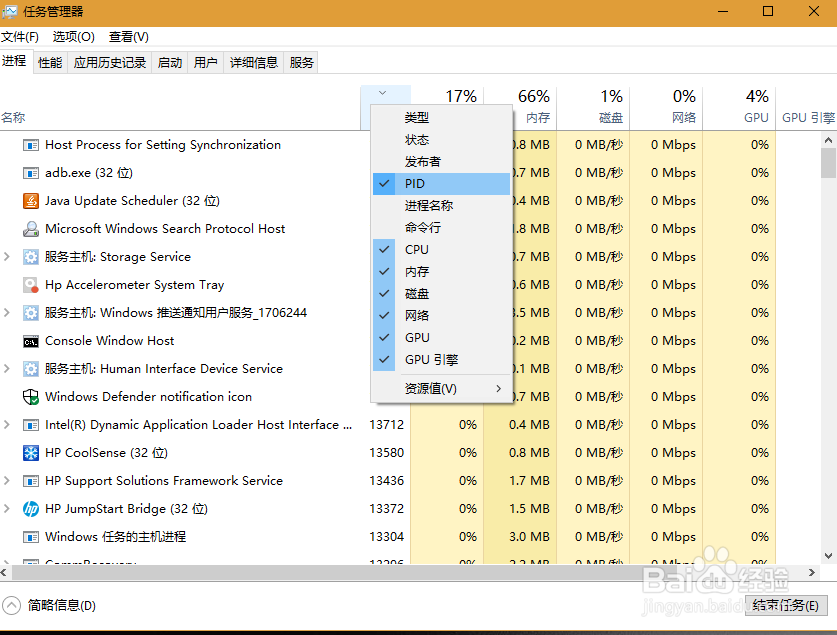Enable the 命令行 column
The height and width of the screenshot is (635, 837).
click(441, 228)
